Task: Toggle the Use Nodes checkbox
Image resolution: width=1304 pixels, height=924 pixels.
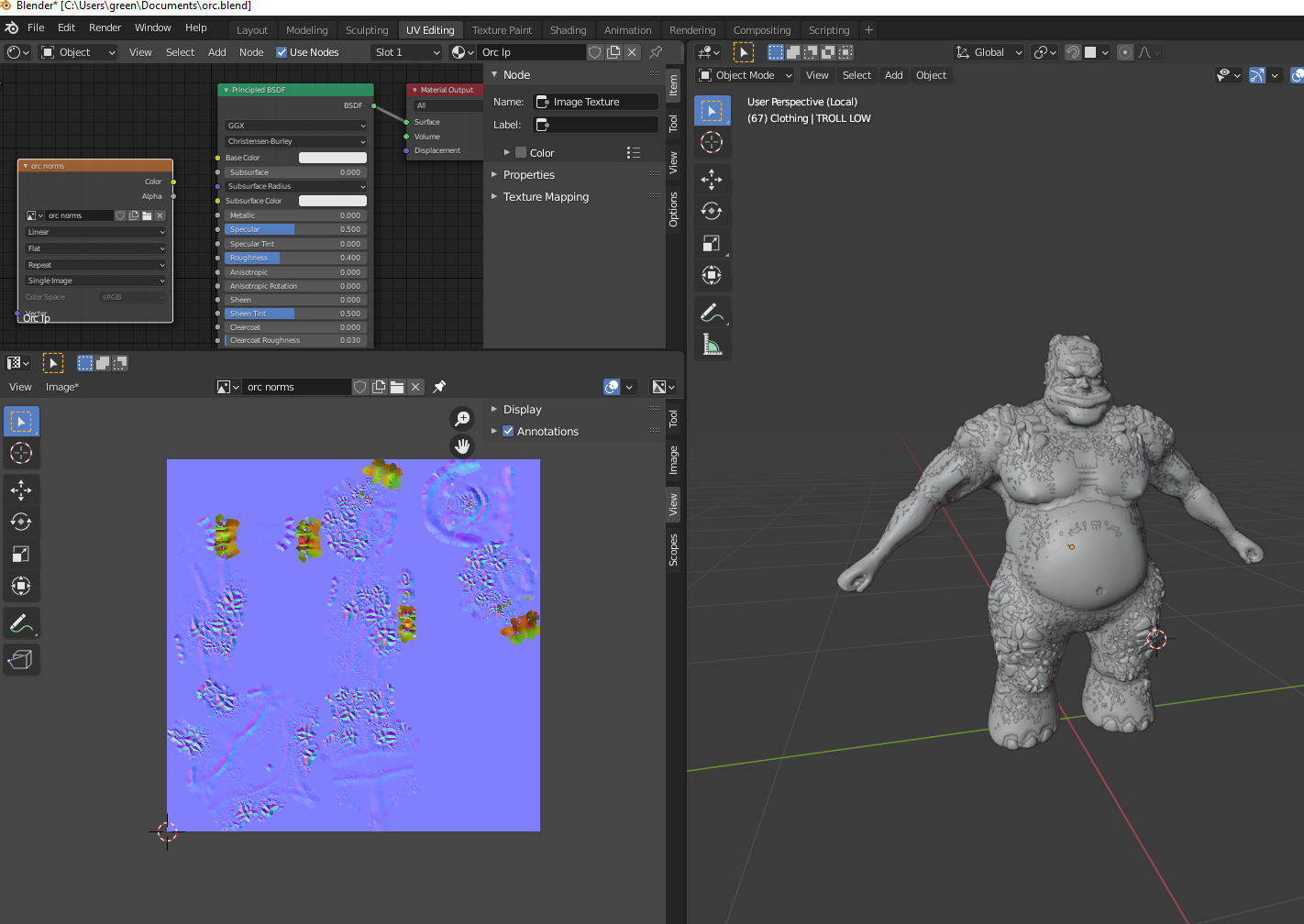Action: [282, 52]
